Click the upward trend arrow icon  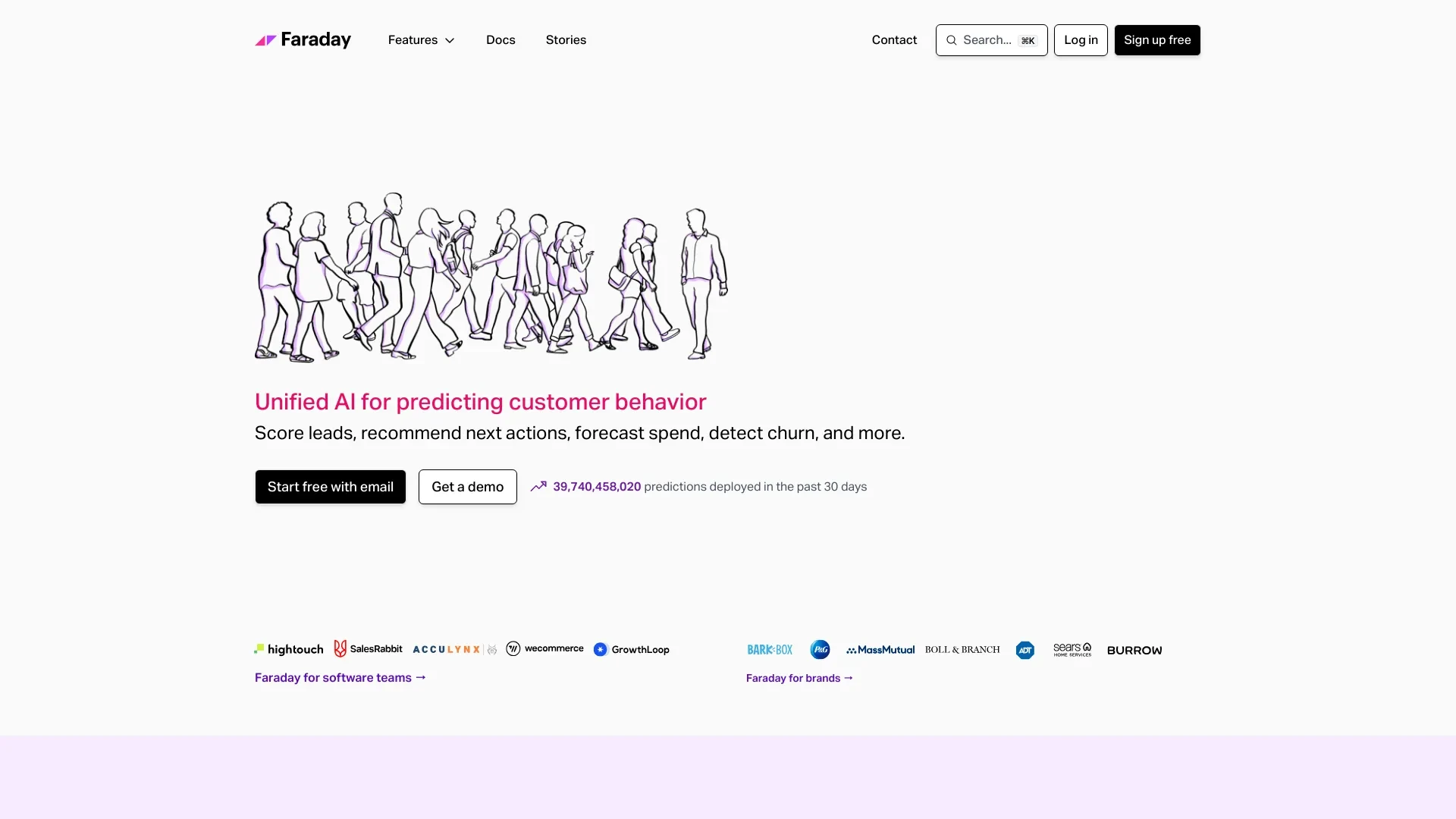point(538,487)
